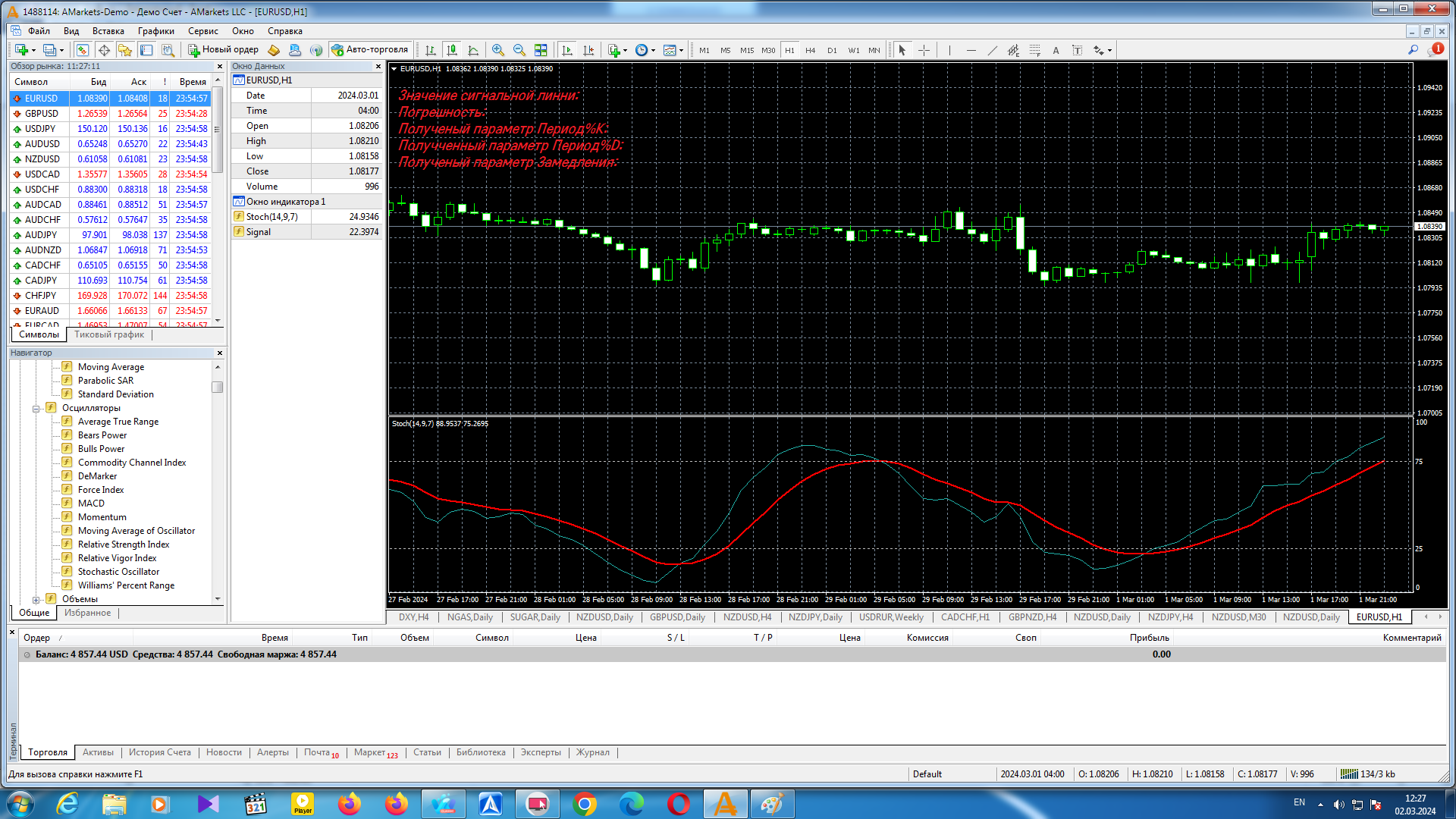
Task: Click the zoom out chart icon
Action: pos(519,50)
